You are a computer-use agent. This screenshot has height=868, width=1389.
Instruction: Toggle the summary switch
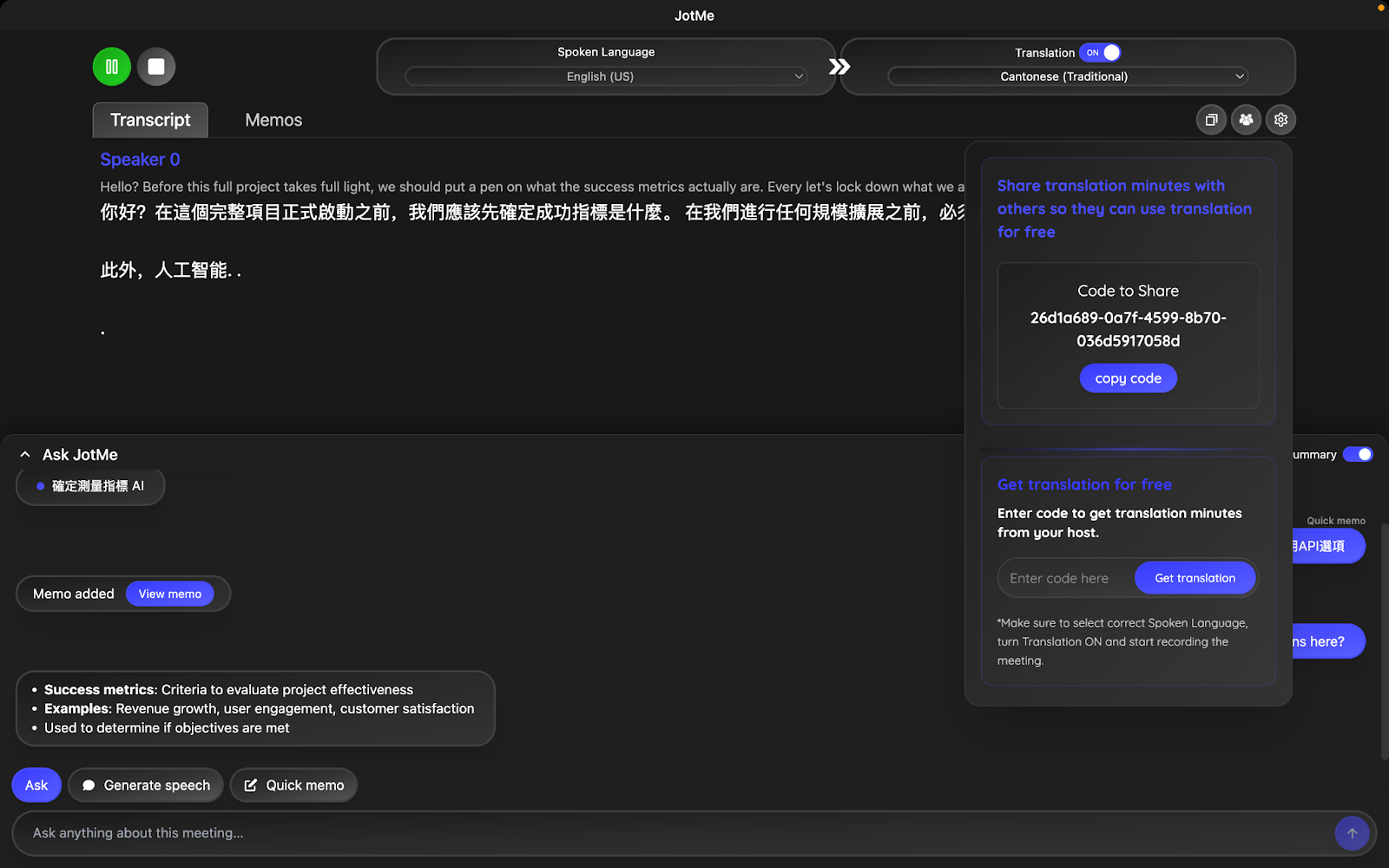(x=1358, y=455)
